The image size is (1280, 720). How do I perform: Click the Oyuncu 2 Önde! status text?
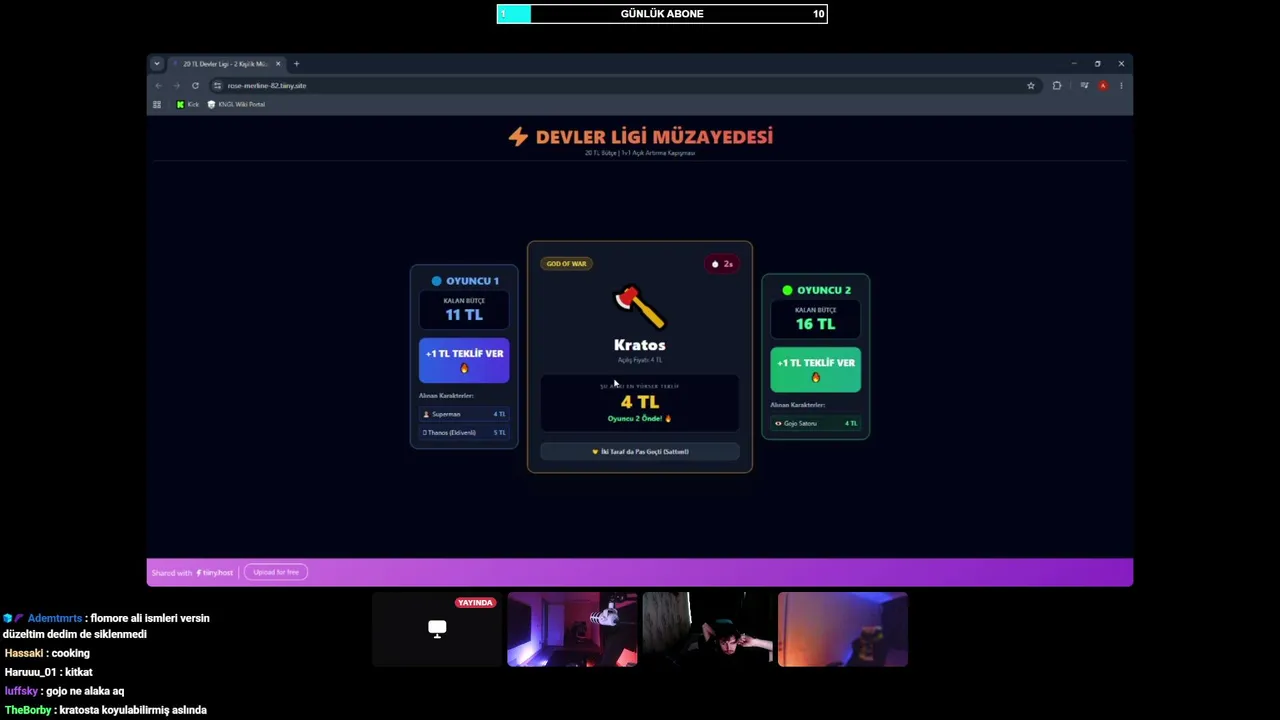click(639, 419)
